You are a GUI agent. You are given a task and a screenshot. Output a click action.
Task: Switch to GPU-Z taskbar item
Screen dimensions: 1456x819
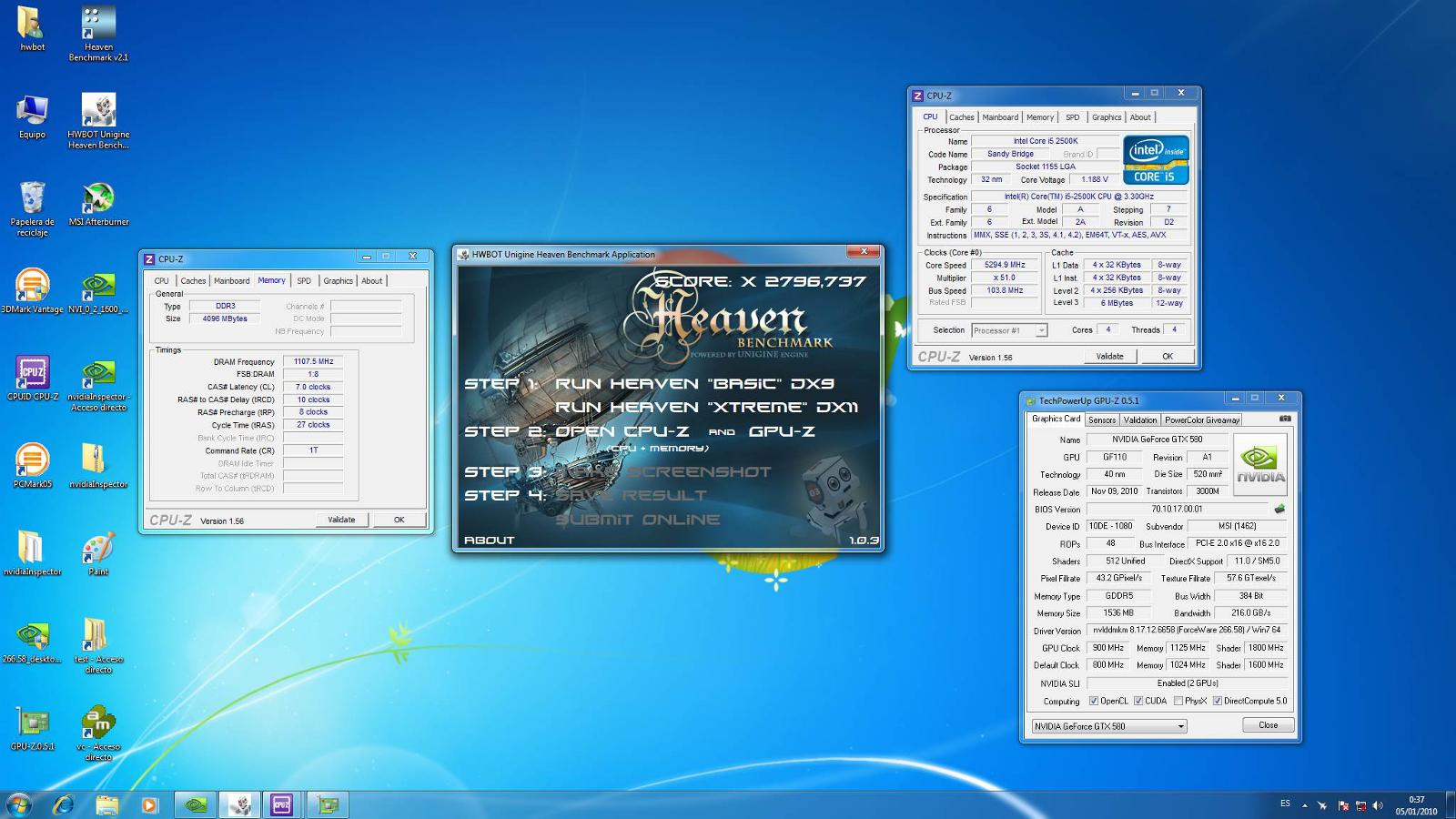pyautogui.click(x=328, y=804)
